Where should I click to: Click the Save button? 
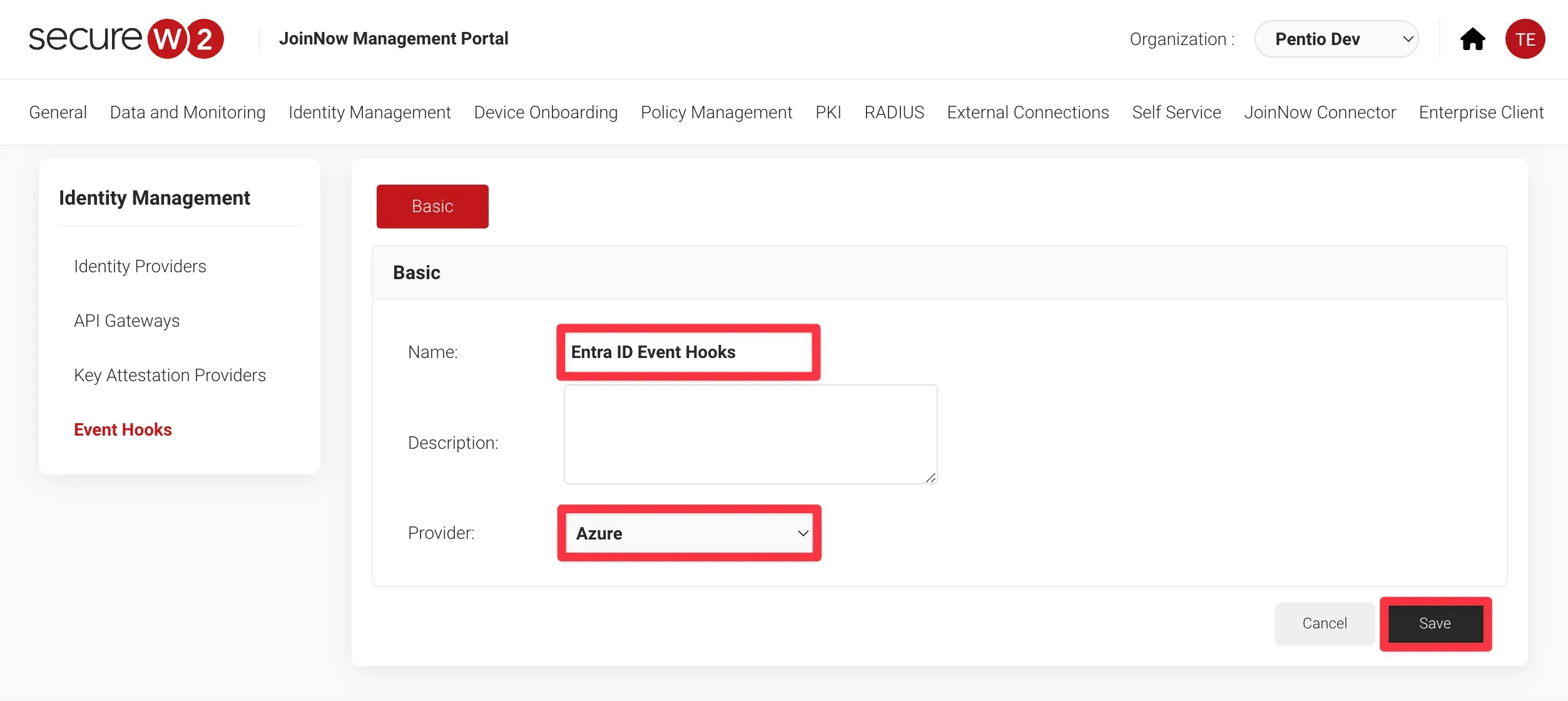pos(1435,623)
